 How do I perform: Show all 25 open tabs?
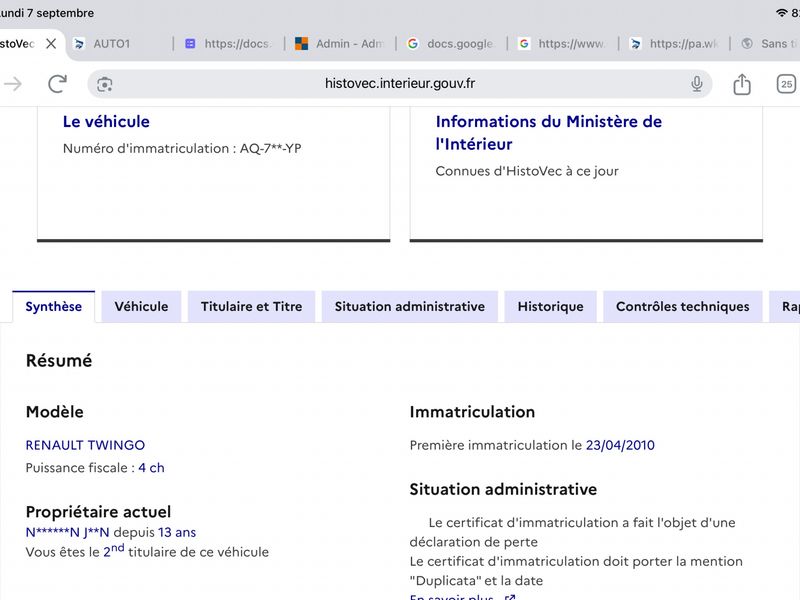[x=786, y=84]
